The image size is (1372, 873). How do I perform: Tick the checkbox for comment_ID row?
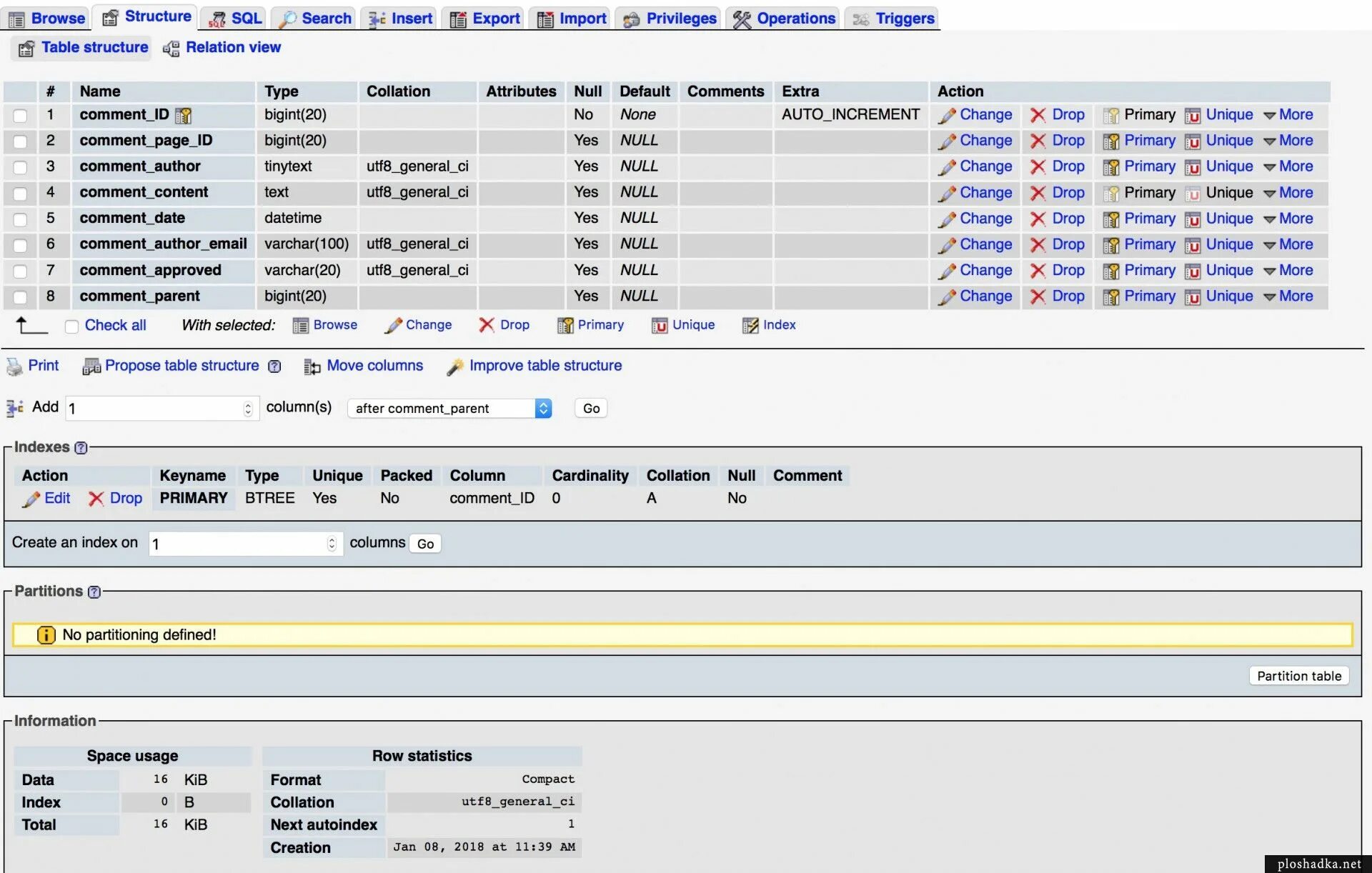[x=20, y=116]
